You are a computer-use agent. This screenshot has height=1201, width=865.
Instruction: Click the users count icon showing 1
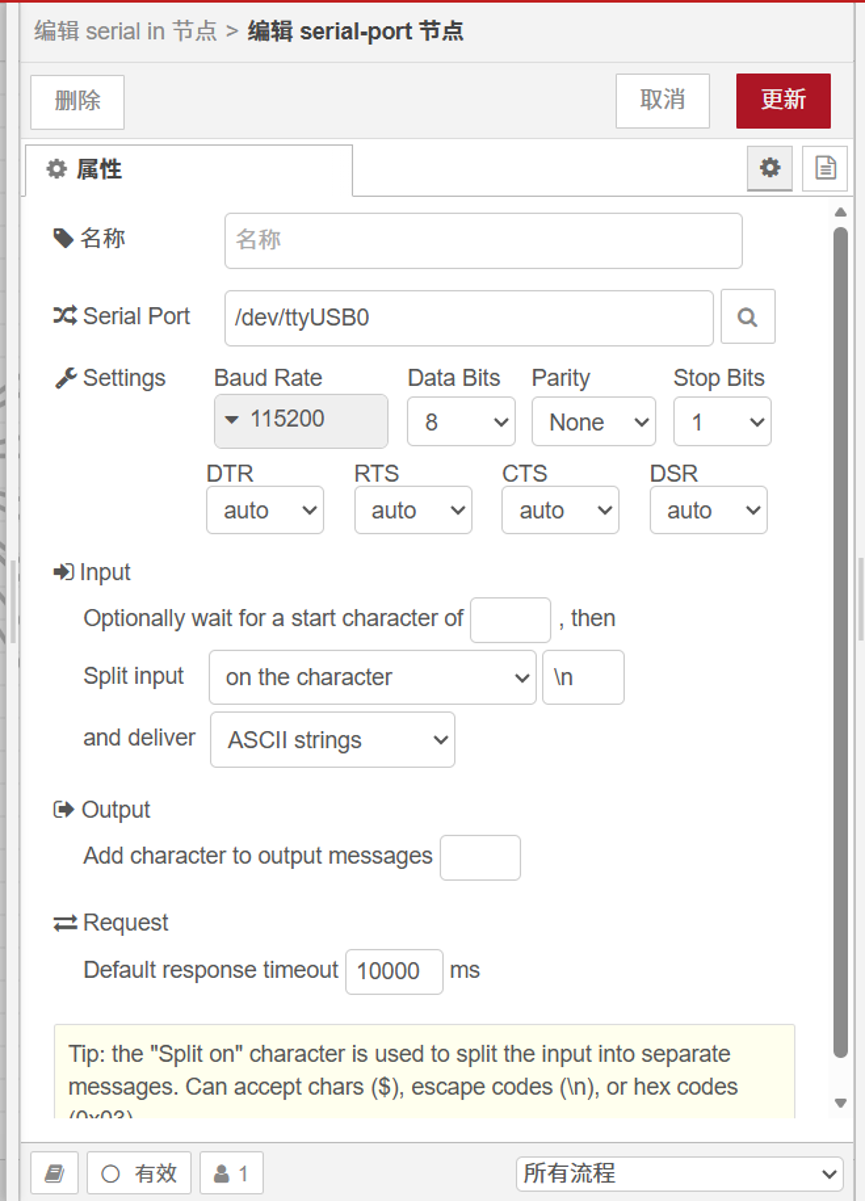click(232, 1173)
